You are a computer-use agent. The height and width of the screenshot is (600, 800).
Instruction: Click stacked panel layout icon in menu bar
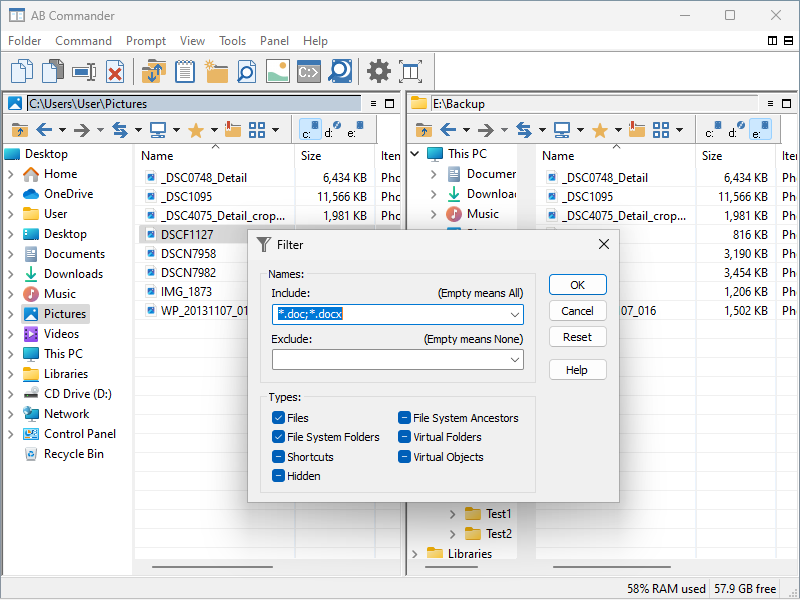pyautogui.click(x=788, y=41)
